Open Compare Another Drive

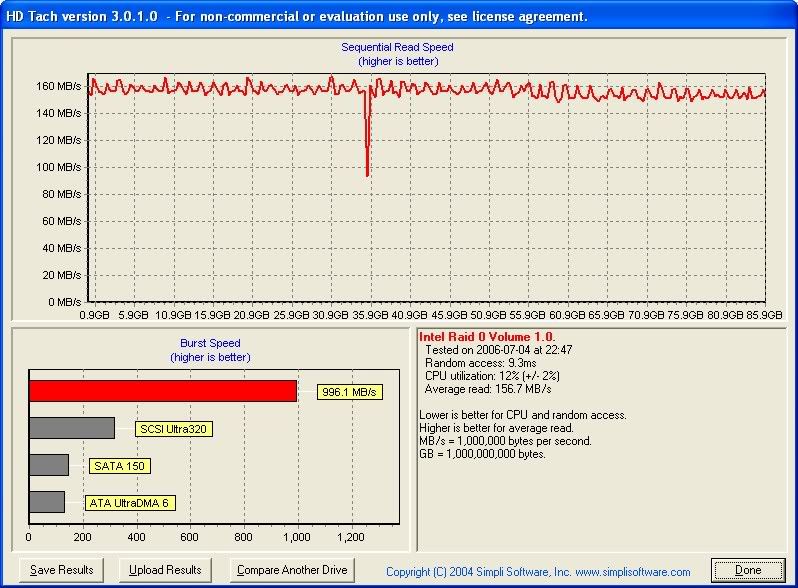coord(293,570)
